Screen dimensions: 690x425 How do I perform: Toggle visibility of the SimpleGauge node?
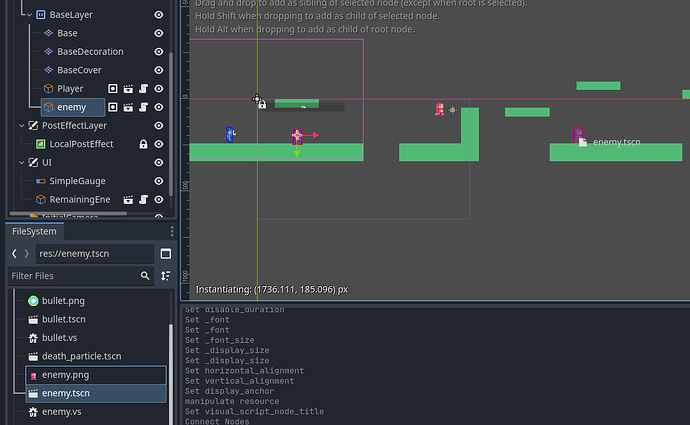coord(159,181)
